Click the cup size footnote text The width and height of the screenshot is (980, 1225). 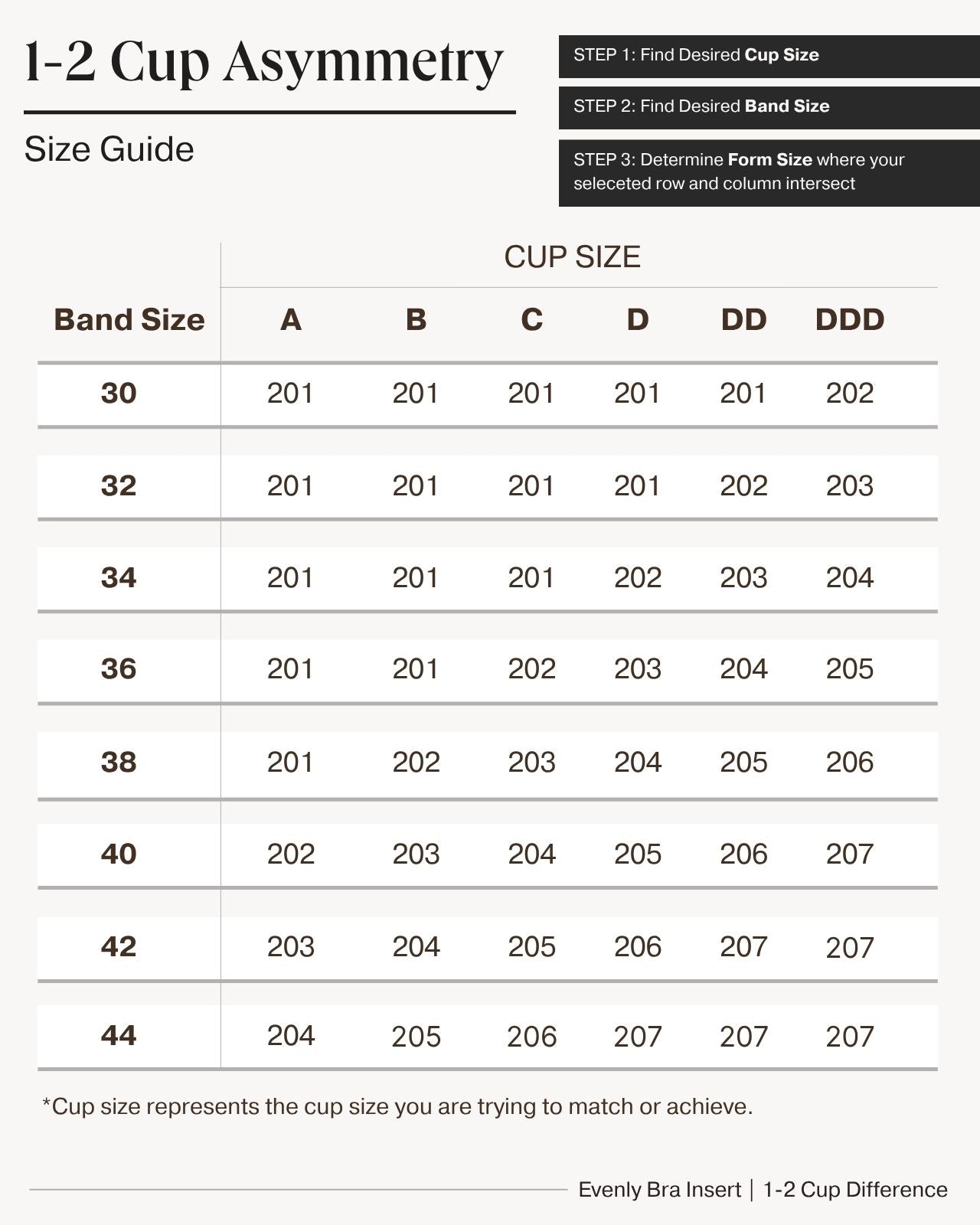pos(397,1107)
